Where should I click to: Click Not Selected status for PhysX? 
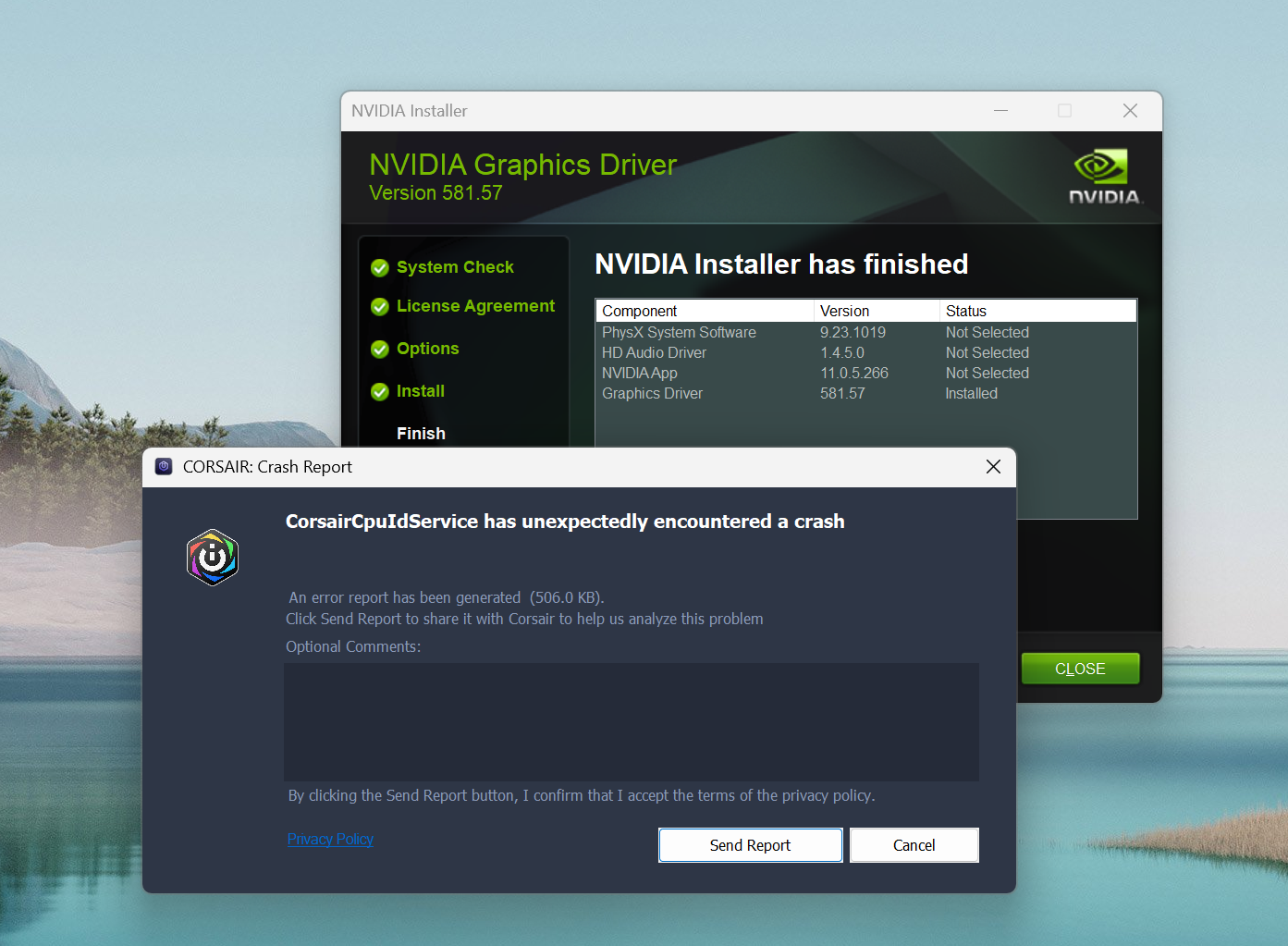[x=987, y=332]
